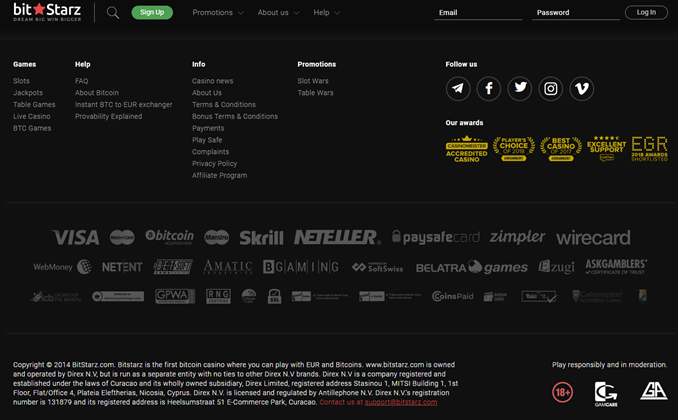
Task: Open Instant BTC to EUR exchanger link
Action: click(x=124, y=104)
